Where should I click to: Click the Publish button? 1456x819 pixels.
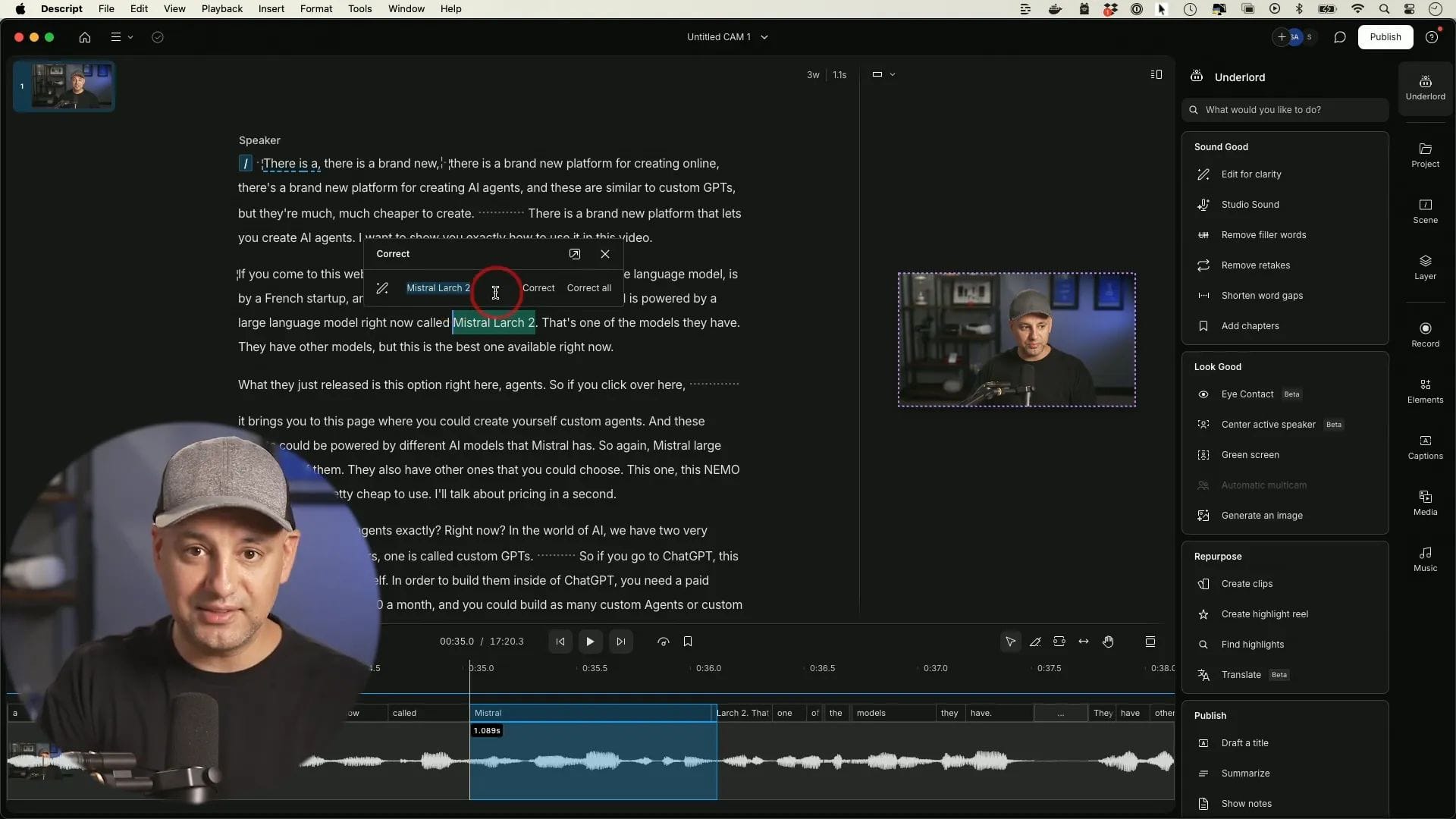coord(1385,37)
